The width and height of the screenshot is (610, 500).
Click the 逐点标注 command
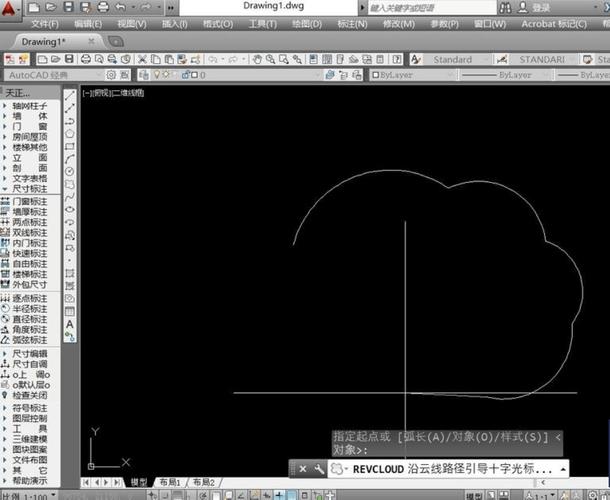pyautogui.click(x=25, y=298)
